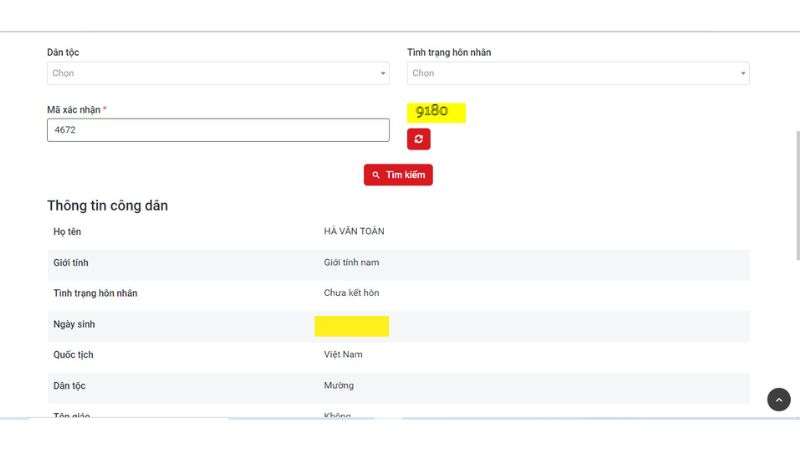Screen dimensions: 800x450
Task: Click the magnifier icon in Tìm kiếm button
Action: coord(376,175)
